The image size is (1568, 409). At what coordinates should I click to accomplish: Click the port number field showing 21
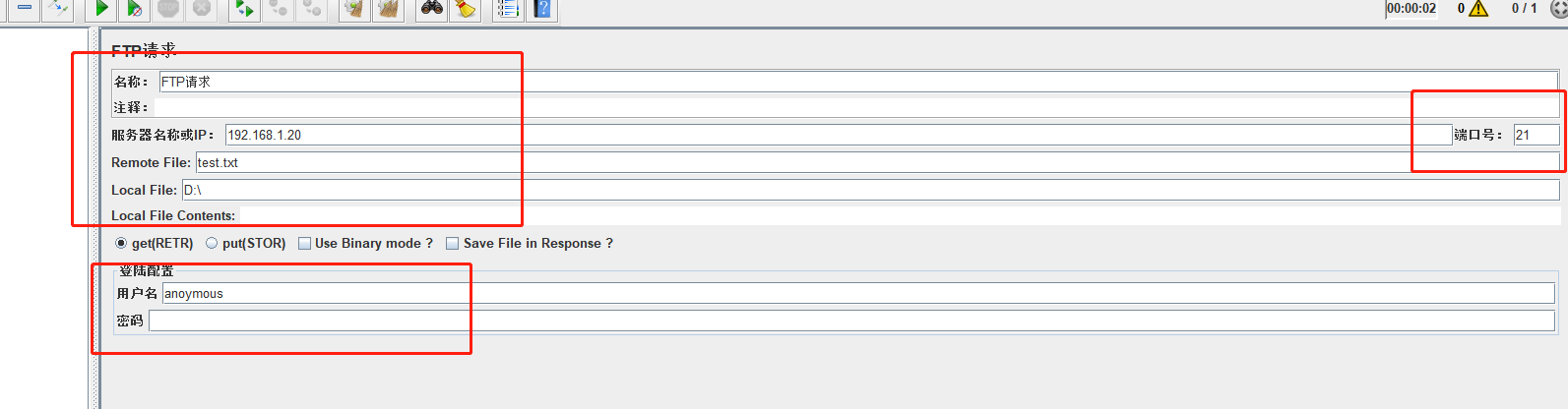pos(1537,135)
